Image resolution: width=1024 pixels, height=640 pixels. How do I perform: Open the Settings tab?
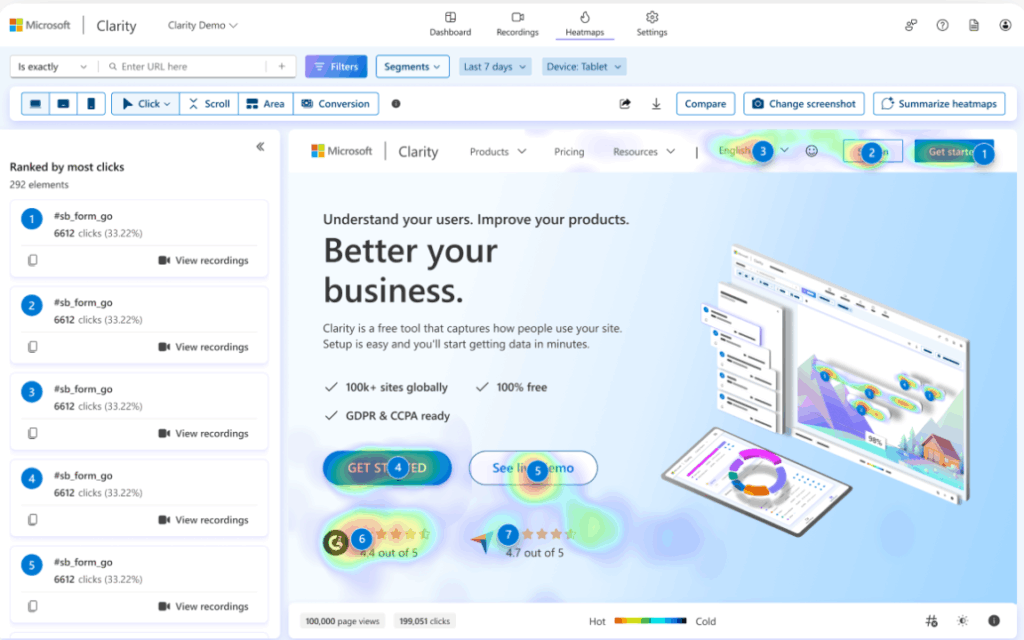[652, 24]
